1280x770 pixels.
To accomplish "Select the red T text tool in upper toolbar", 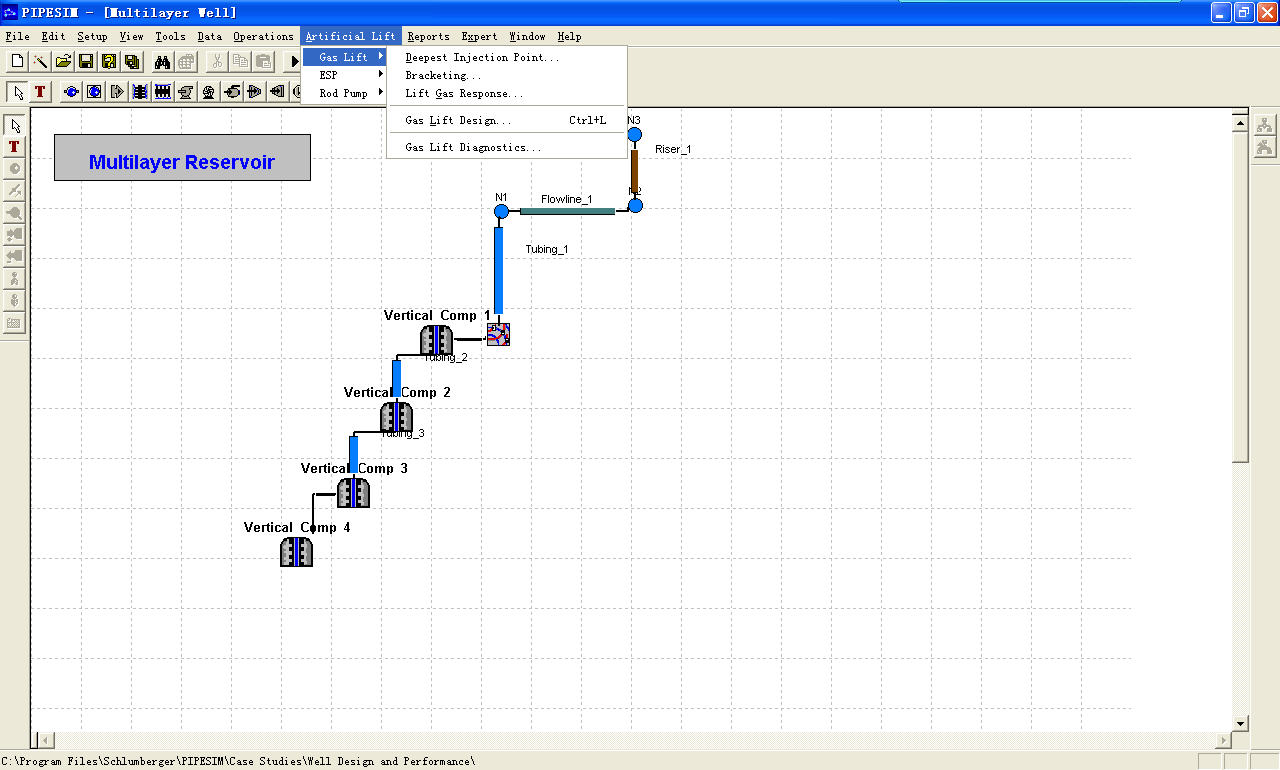I will coord(40,92).
